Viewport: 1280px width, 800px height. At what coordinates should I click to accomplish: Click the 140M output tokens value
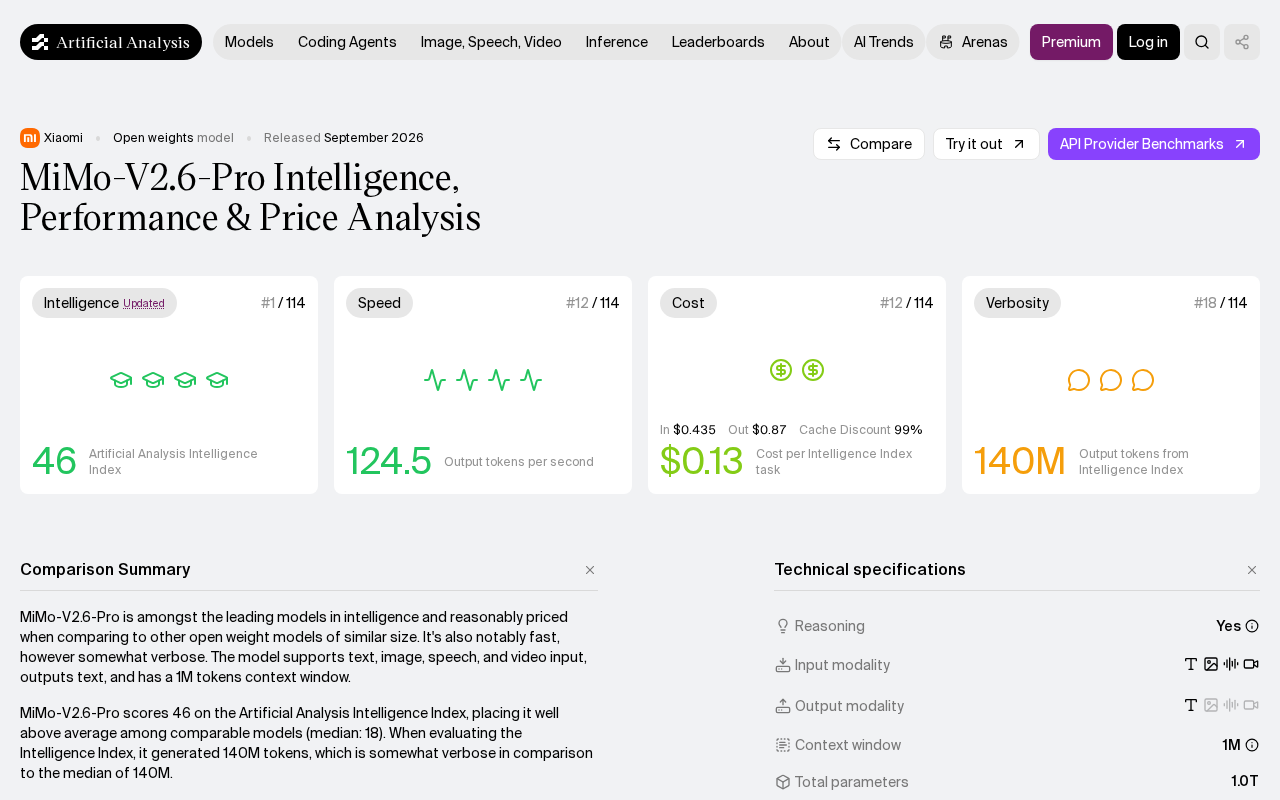click(1020, 461)
